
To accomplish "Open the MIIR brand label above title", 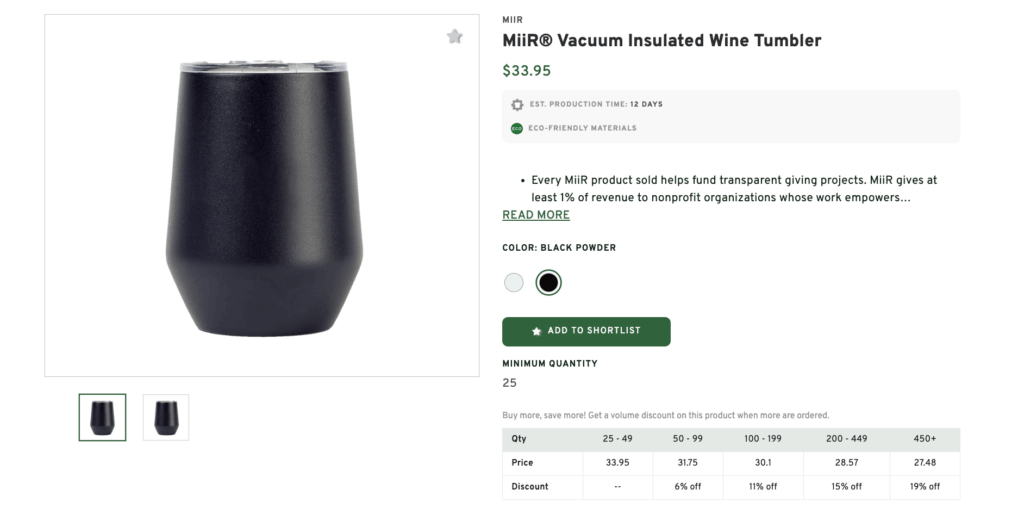I will pyautogui.click(x=512, y=20).
